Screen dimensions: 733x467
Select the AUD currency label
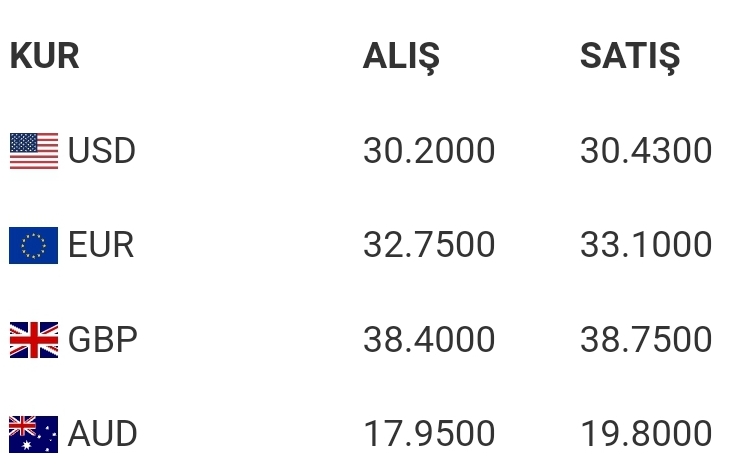tap(102, 434)
